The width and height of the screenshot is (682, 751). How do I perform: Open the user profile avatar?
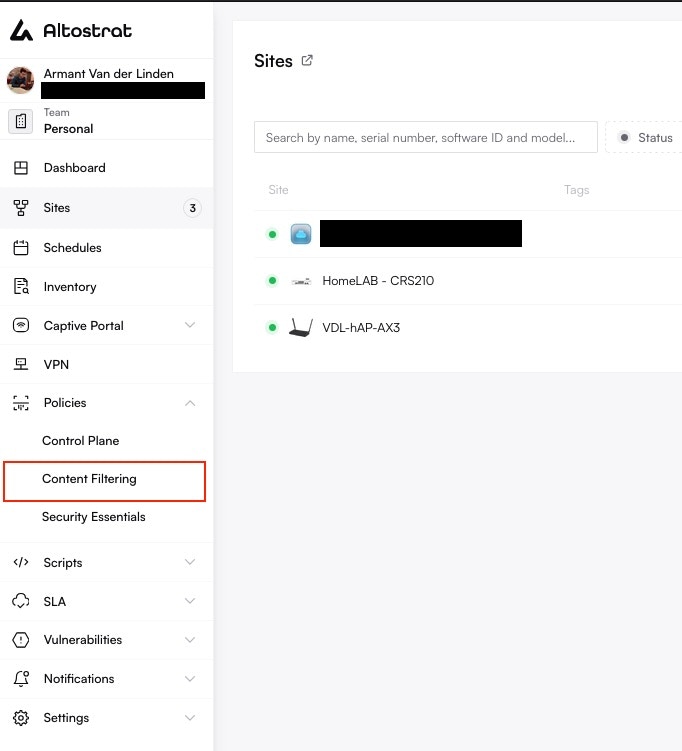[x=21, y=80]
